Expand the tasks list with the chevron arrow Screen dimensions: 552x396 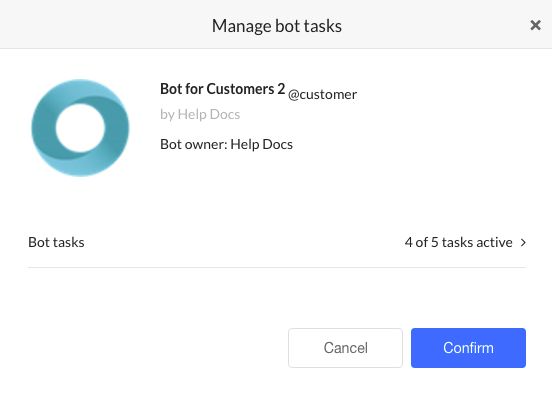[x=523, y=242]
